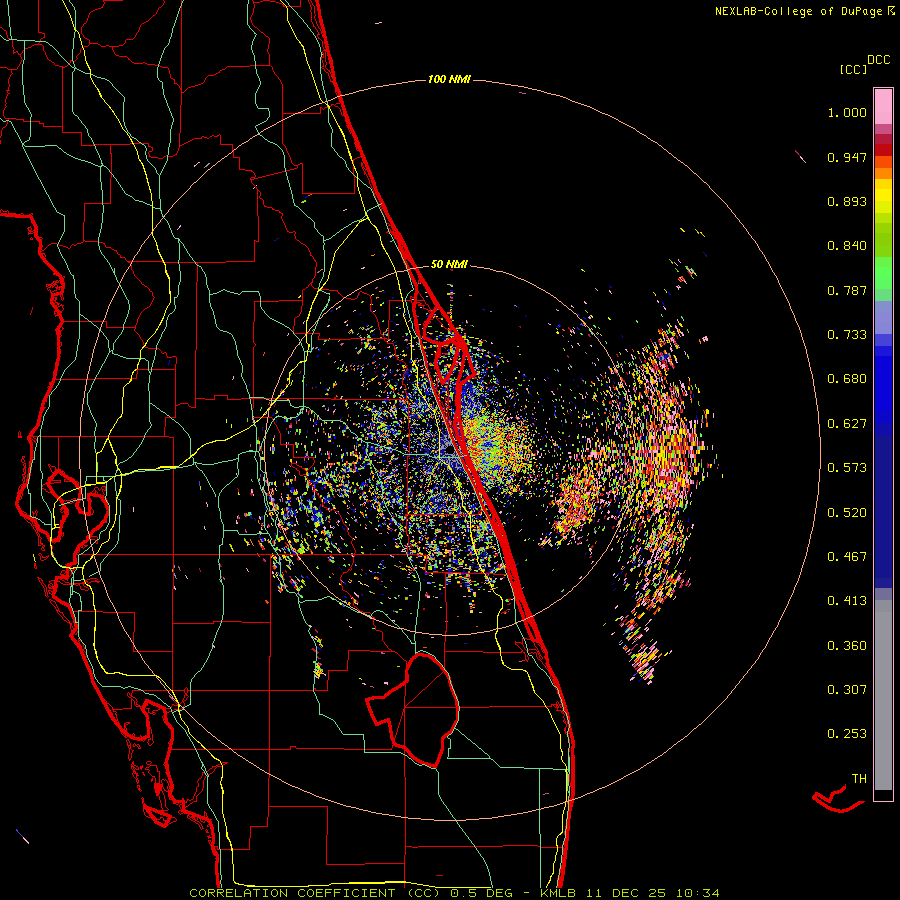
Task: Click the DCC label above color scale
Action: tap(879, 60)
